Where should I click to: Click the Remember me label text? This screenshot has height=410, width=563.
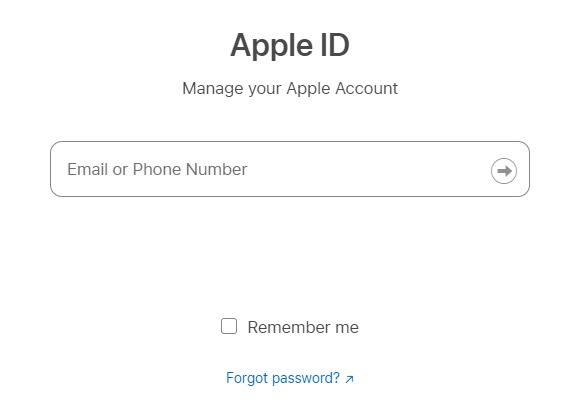(303, 327)
